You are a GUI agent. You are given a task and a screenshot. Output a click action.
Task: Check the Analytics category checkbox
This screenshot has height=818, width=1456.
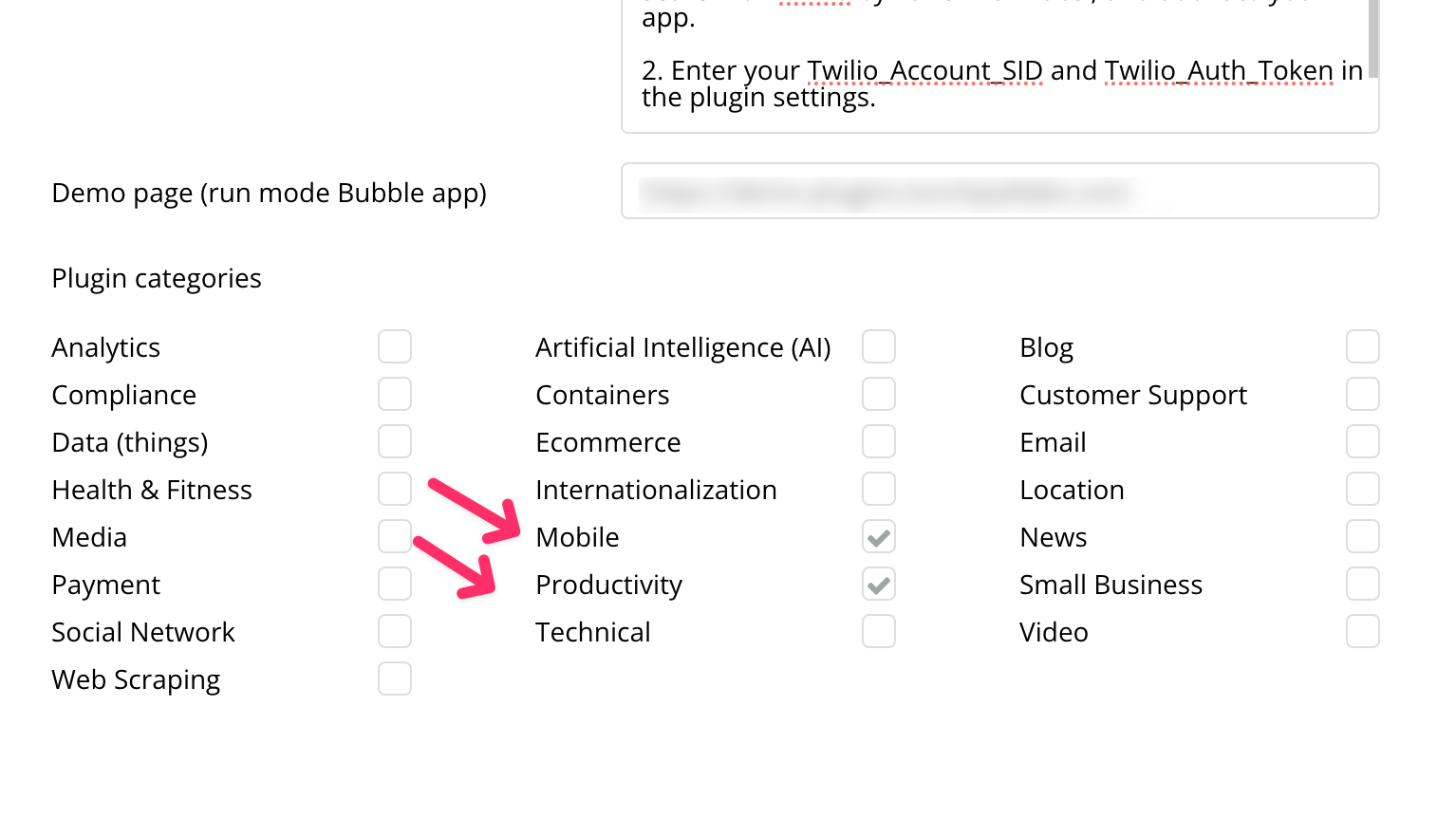(x=395, y=346)
